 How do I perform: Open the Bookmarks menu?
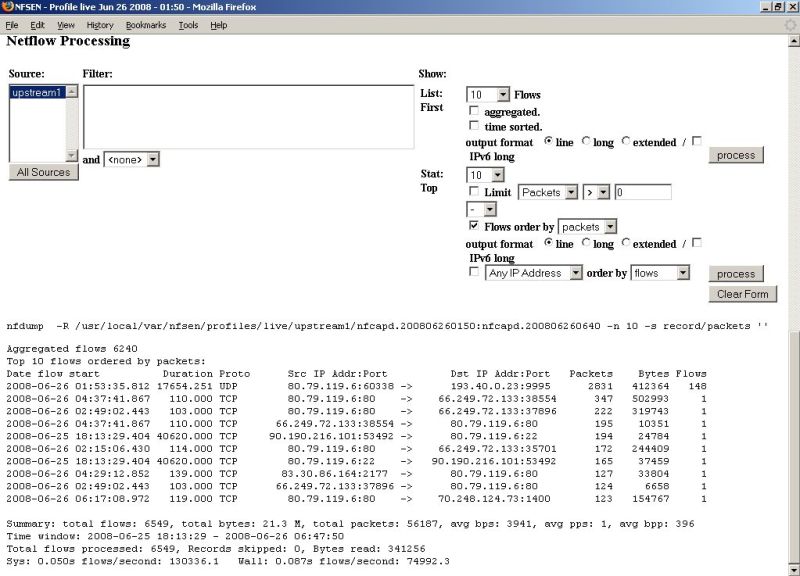tap(143, 25)
